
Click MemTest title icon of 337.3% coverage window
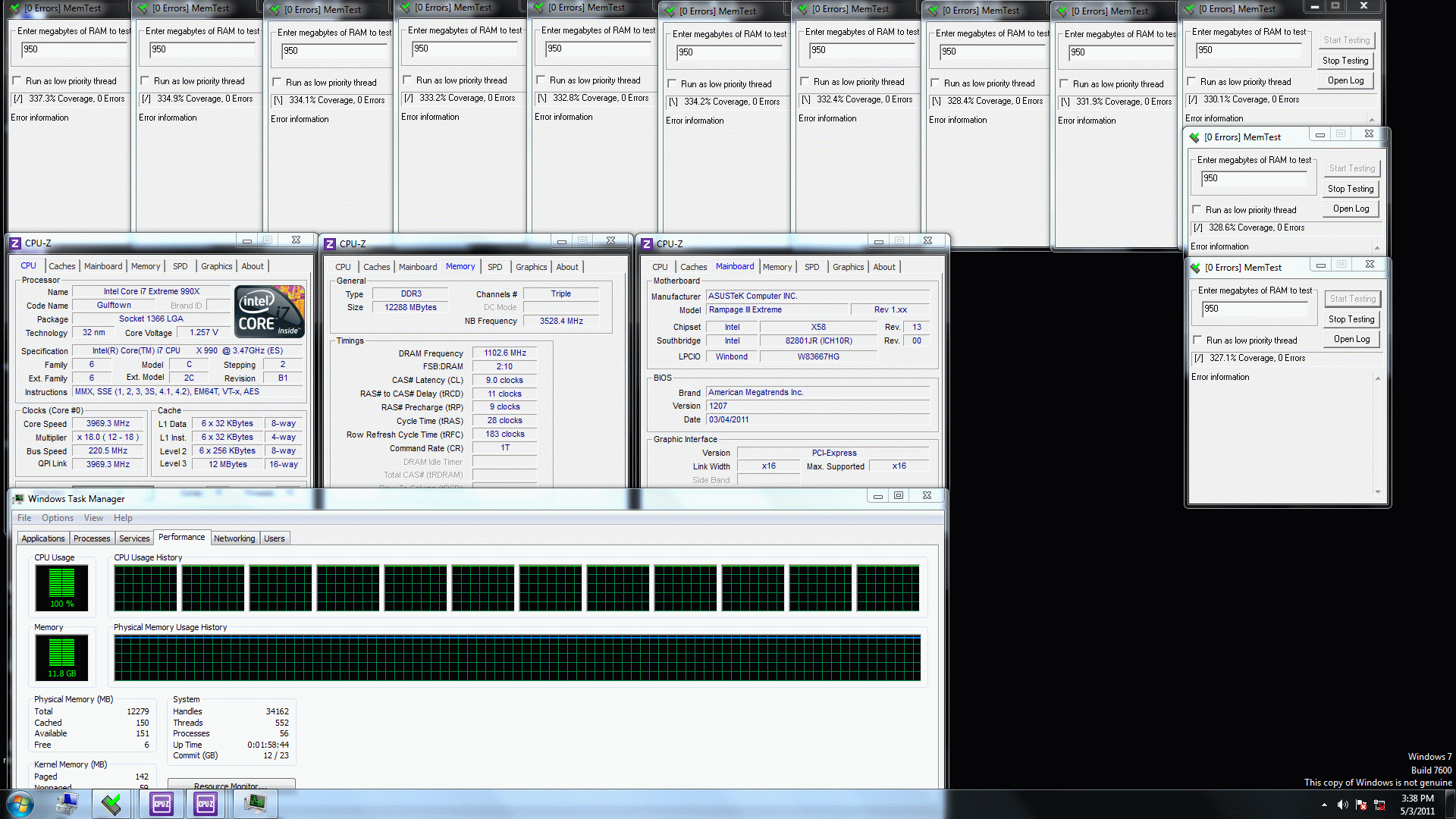14,8
